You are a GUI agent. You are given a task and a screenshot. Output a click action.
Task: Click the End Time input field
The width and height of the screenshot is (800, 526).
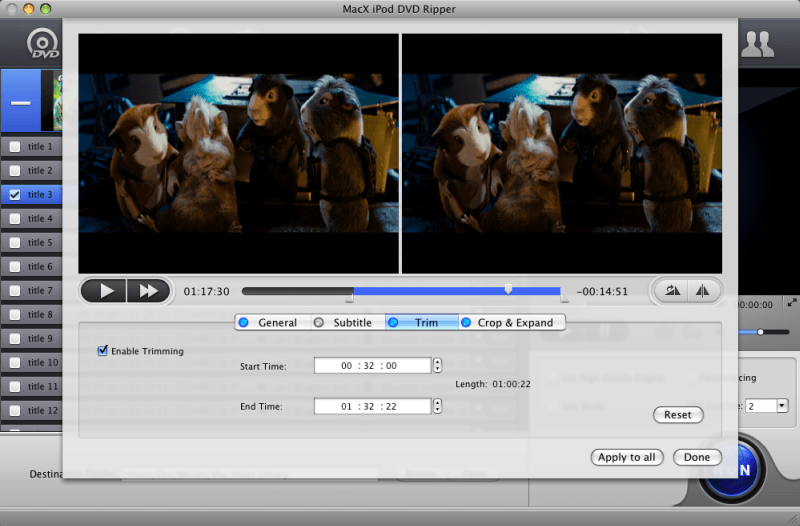pyautogui.click(x=372, y=406)
